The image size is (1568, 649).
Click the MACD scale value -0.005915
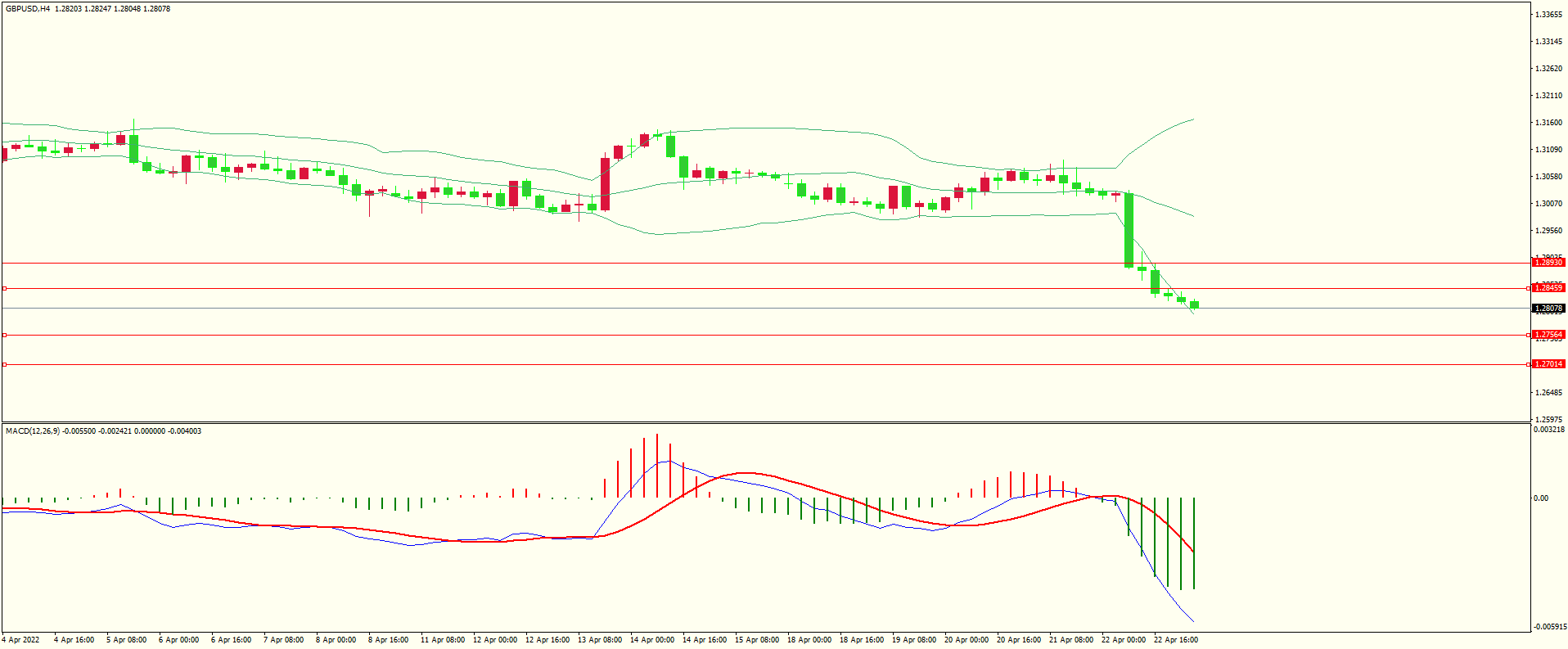[x=1549, y=627]
